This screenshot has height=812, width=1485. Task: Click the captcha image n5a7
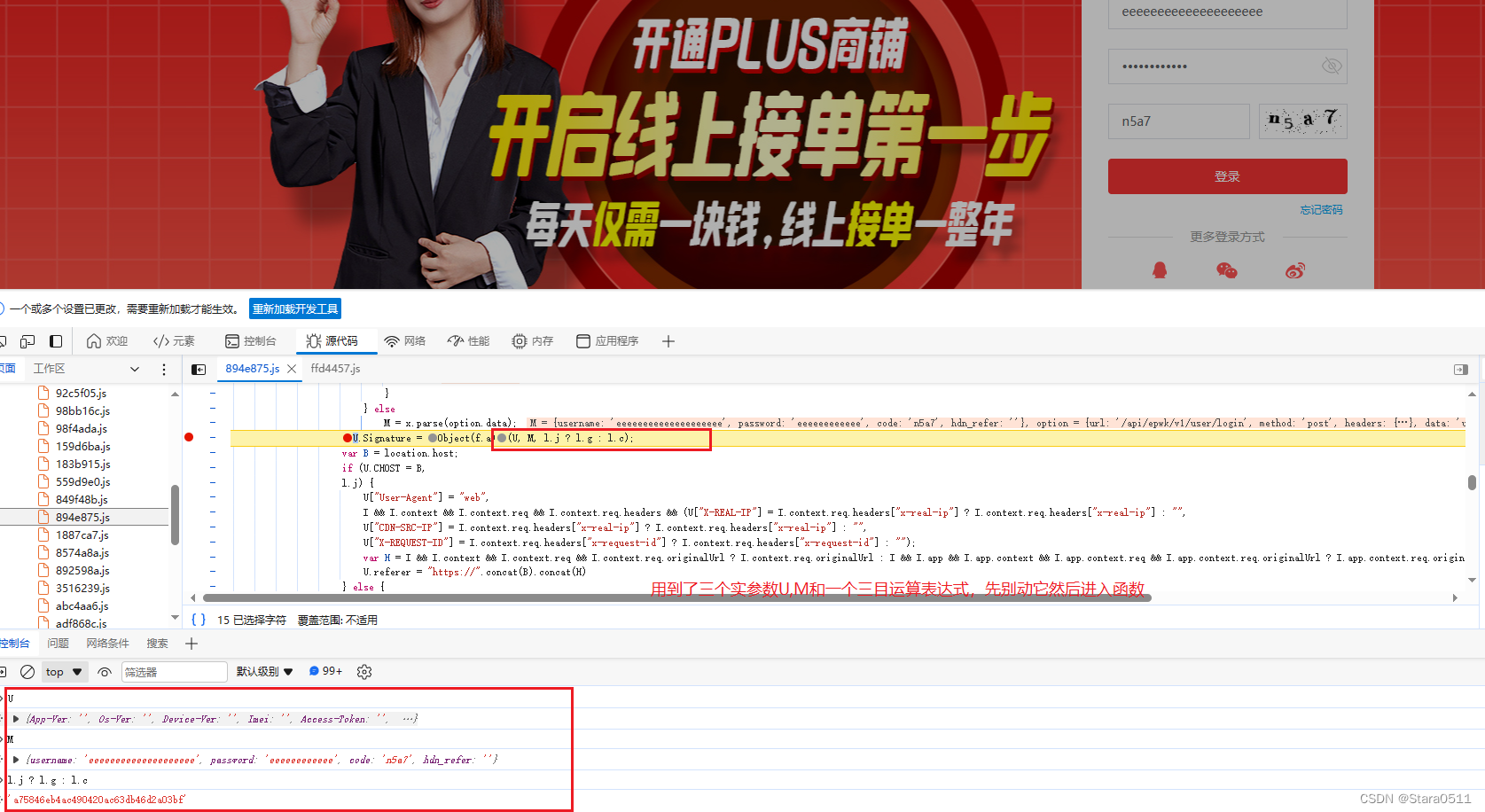(x=1302, y=121)
